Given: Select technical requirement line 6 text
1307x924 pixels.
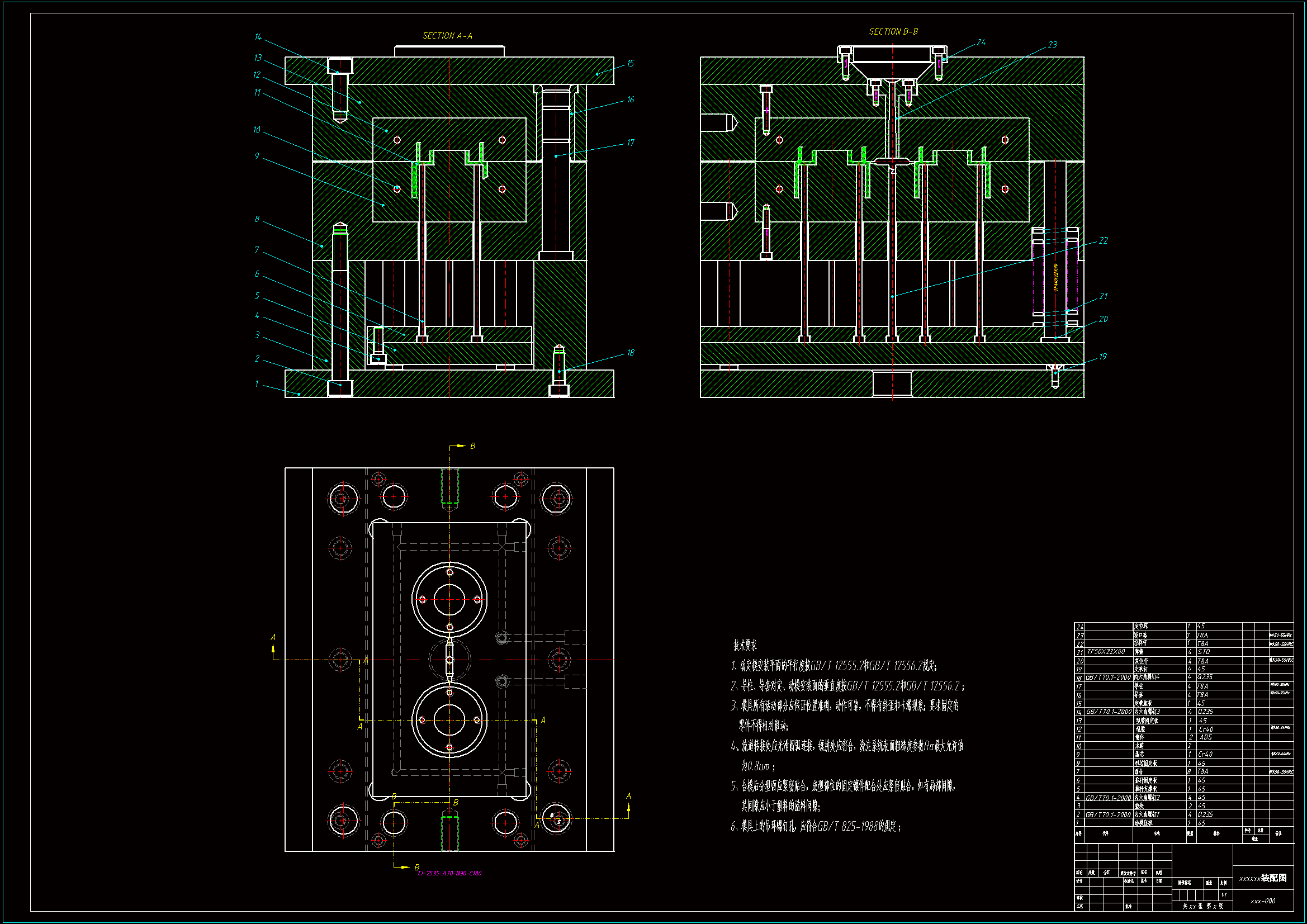Looking at the screenshot, I should coord(815,826).
